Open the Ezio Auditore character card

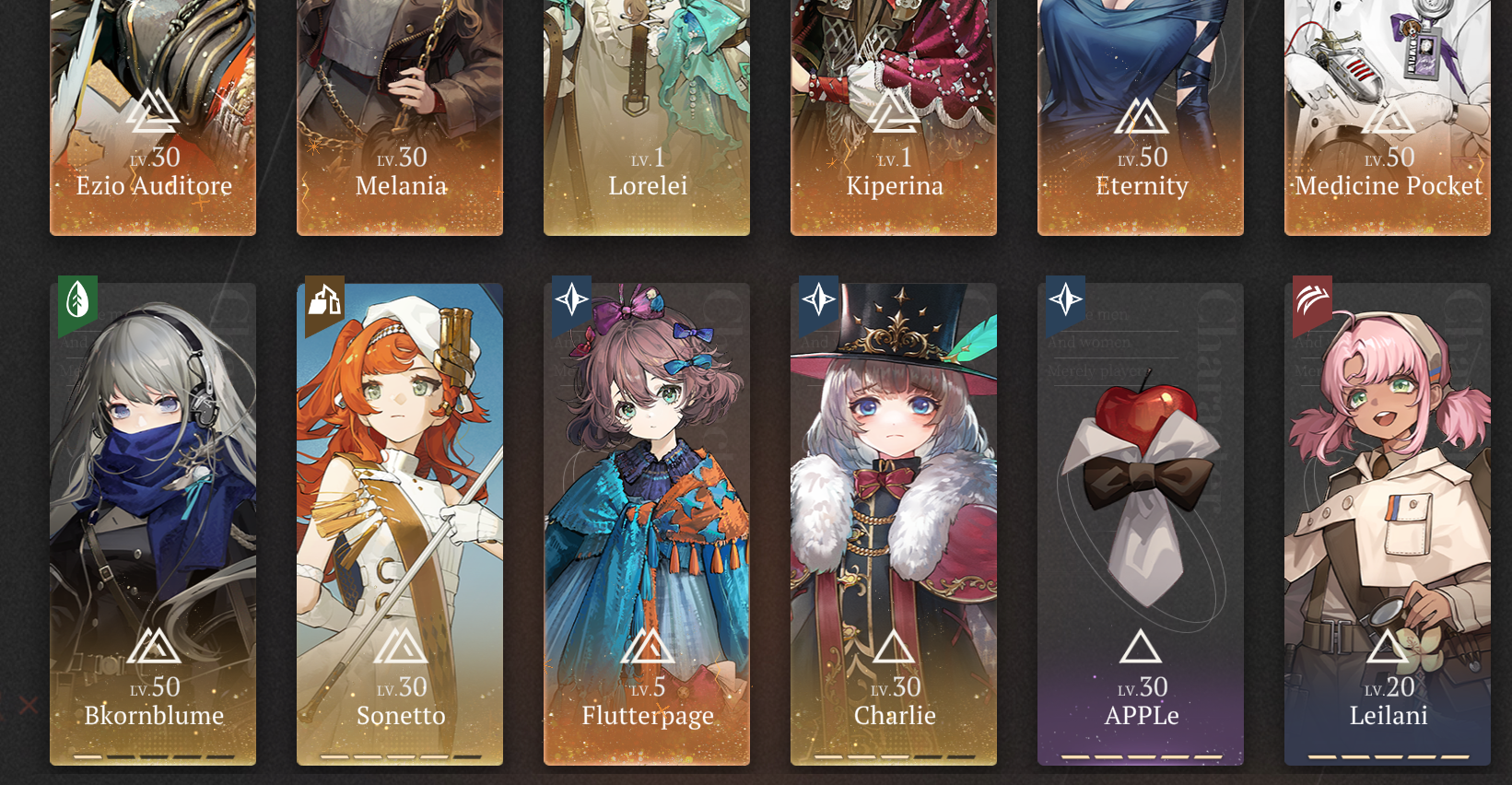click(153, 117)
